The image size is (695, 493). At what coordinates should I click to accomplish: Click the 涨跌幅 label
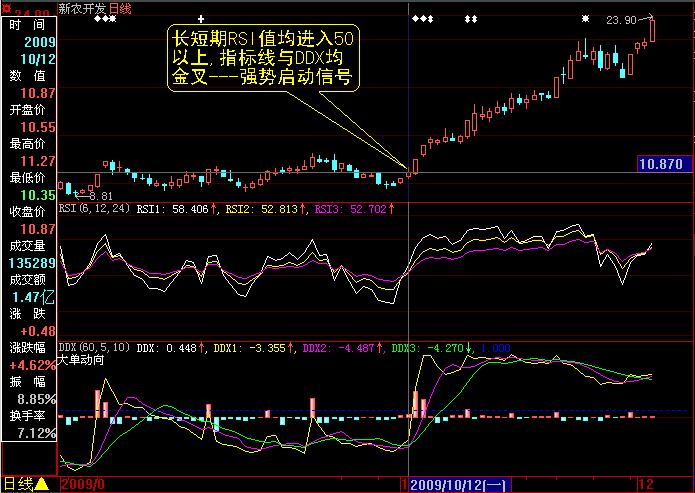[x=27, y=348]
